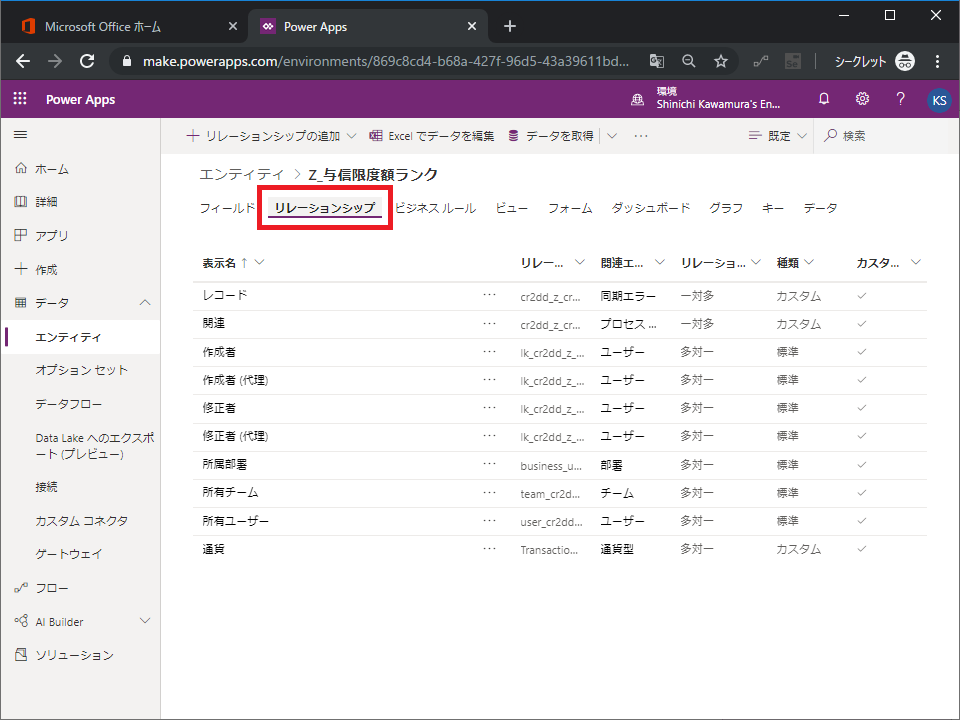Collapse the データ section in sidebar

(144, 302)
